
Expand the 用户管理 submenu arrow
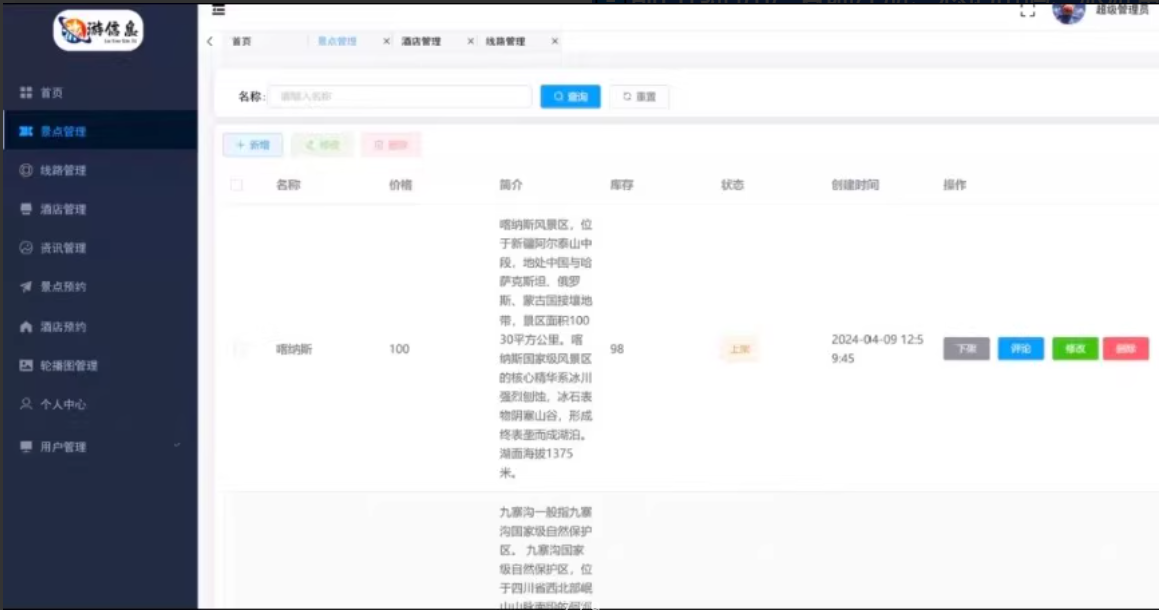[177, 446]
